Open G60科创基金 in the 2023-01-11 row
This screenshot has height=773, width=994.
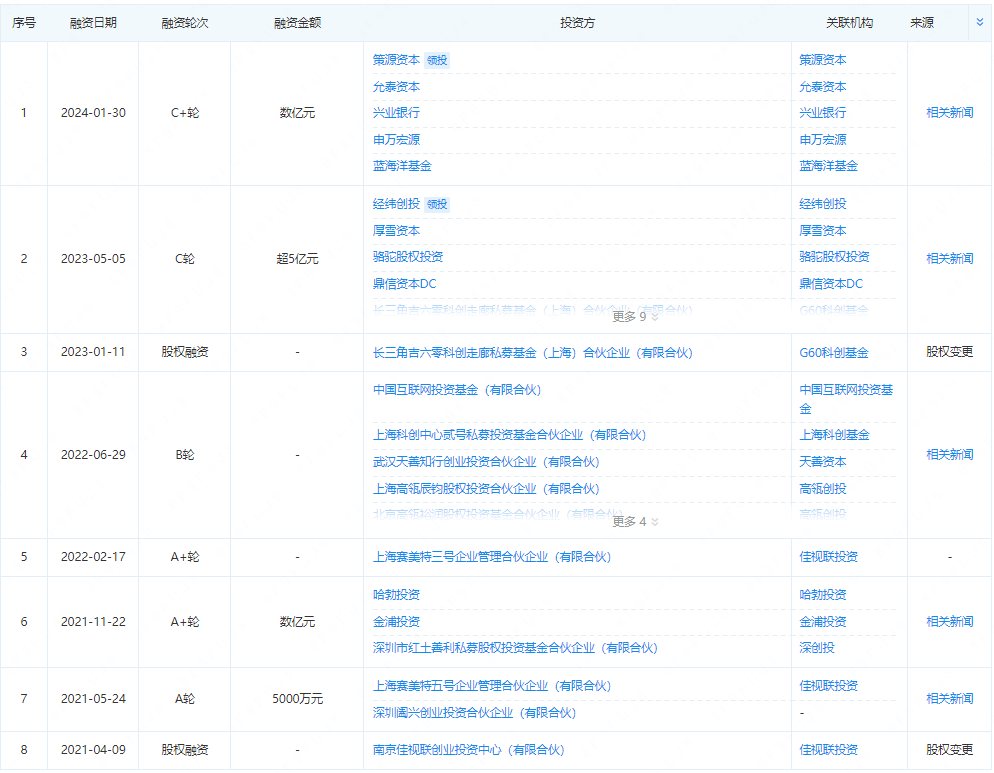(834, 353)
